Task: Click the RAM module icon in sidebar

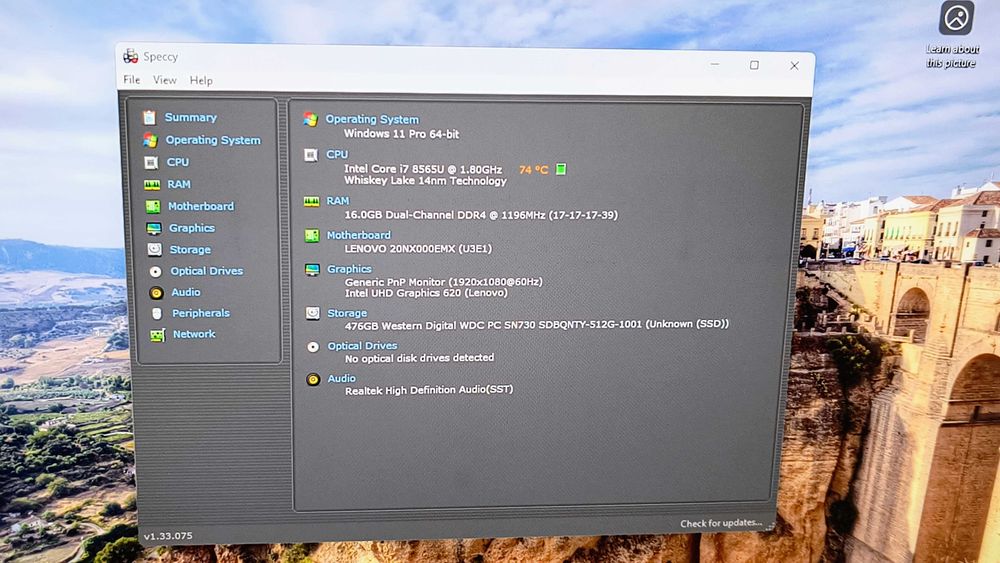Action: (152, 185)
